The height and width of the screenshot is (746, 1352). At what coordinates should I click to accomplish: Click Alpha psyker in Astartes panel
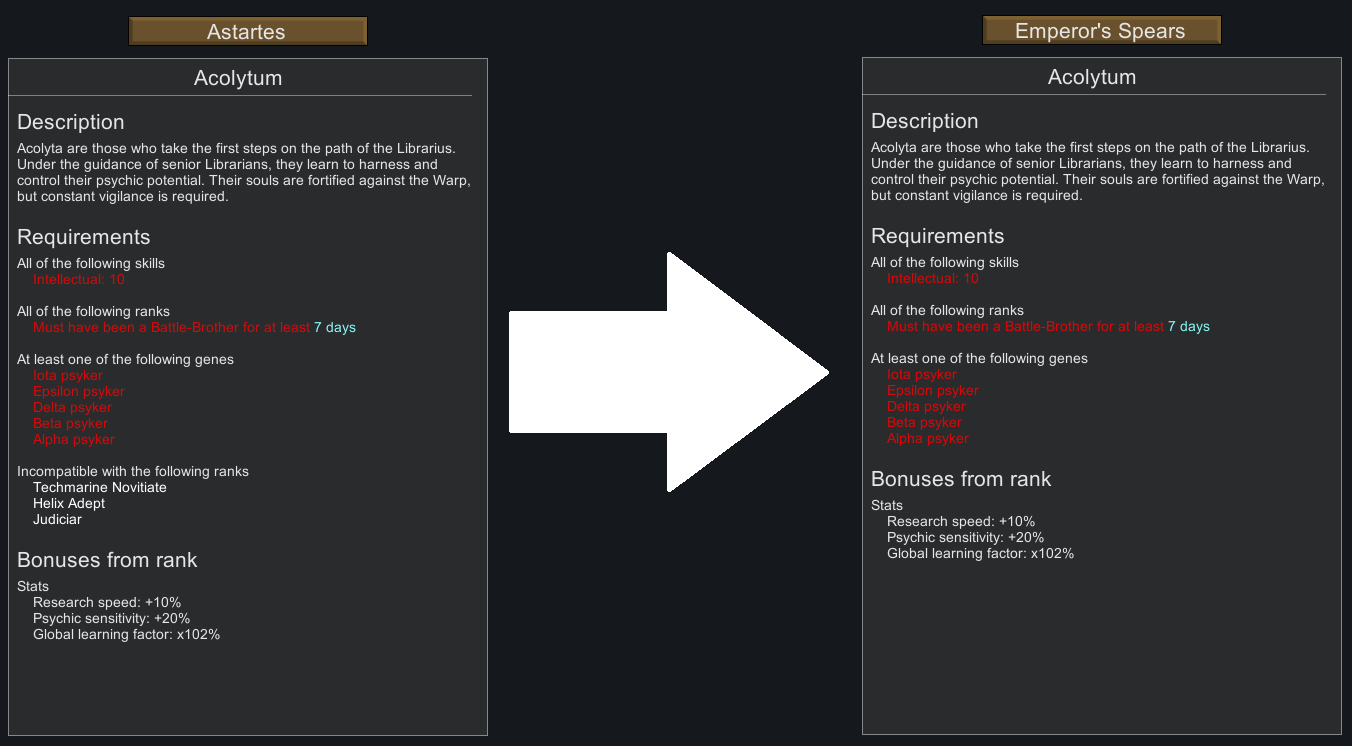74,440
